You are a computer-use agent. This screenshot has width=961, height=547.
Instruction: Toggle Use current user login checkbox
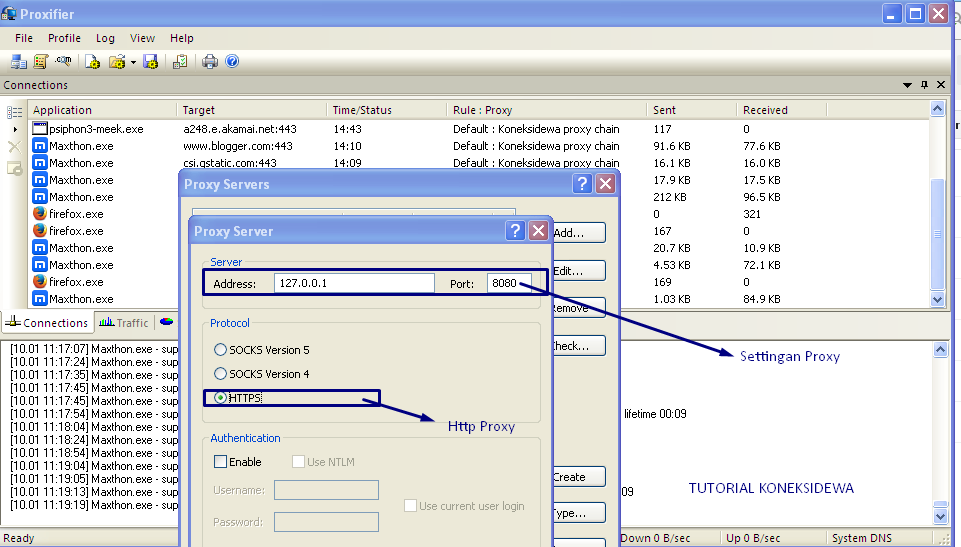pyautogui.click(x=411, y=506)
